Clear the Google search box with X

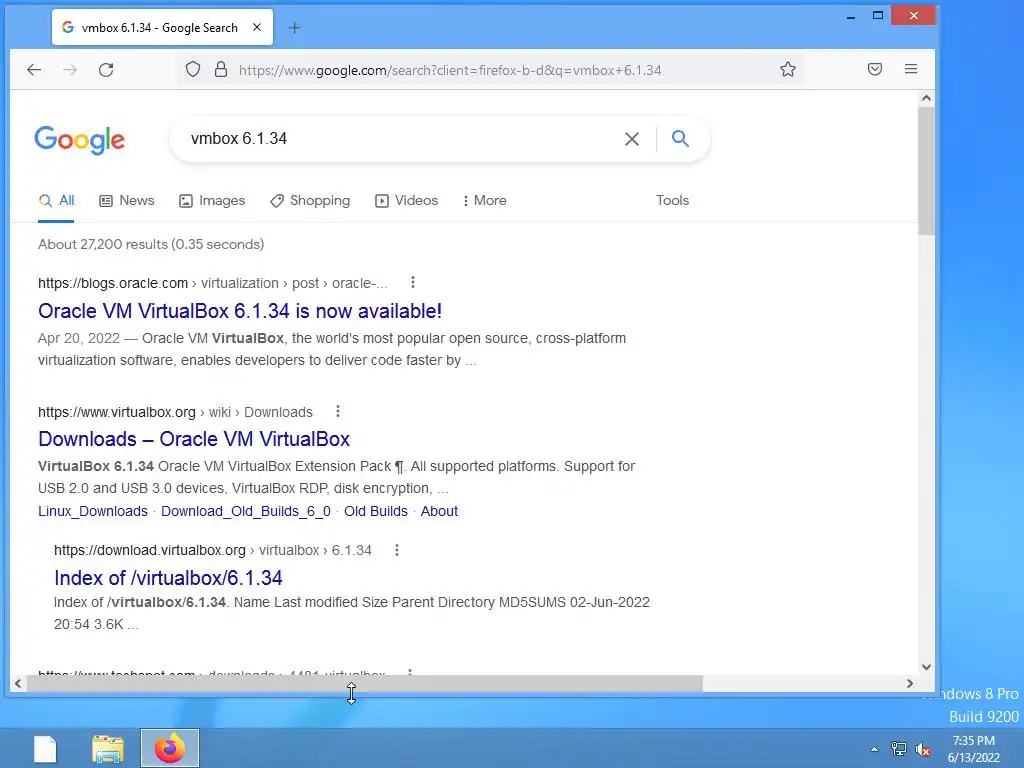(x=632, y=138)
